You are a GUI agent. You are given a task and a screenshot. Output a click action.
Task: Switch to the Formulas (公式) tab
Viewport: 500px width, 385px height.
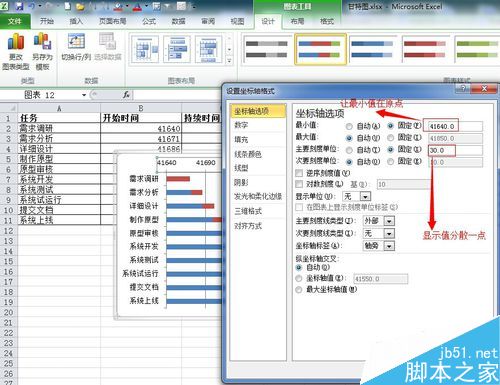149,21
